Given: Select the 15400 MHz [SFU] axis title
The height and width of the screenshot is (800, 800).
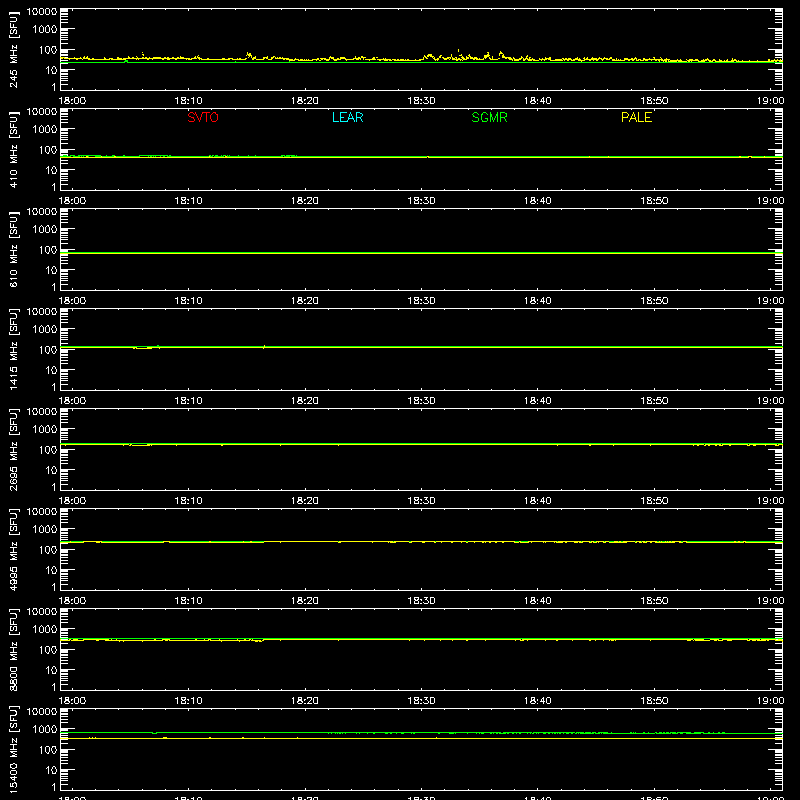Looking at the screenshot, I should (x=13, y=749).
